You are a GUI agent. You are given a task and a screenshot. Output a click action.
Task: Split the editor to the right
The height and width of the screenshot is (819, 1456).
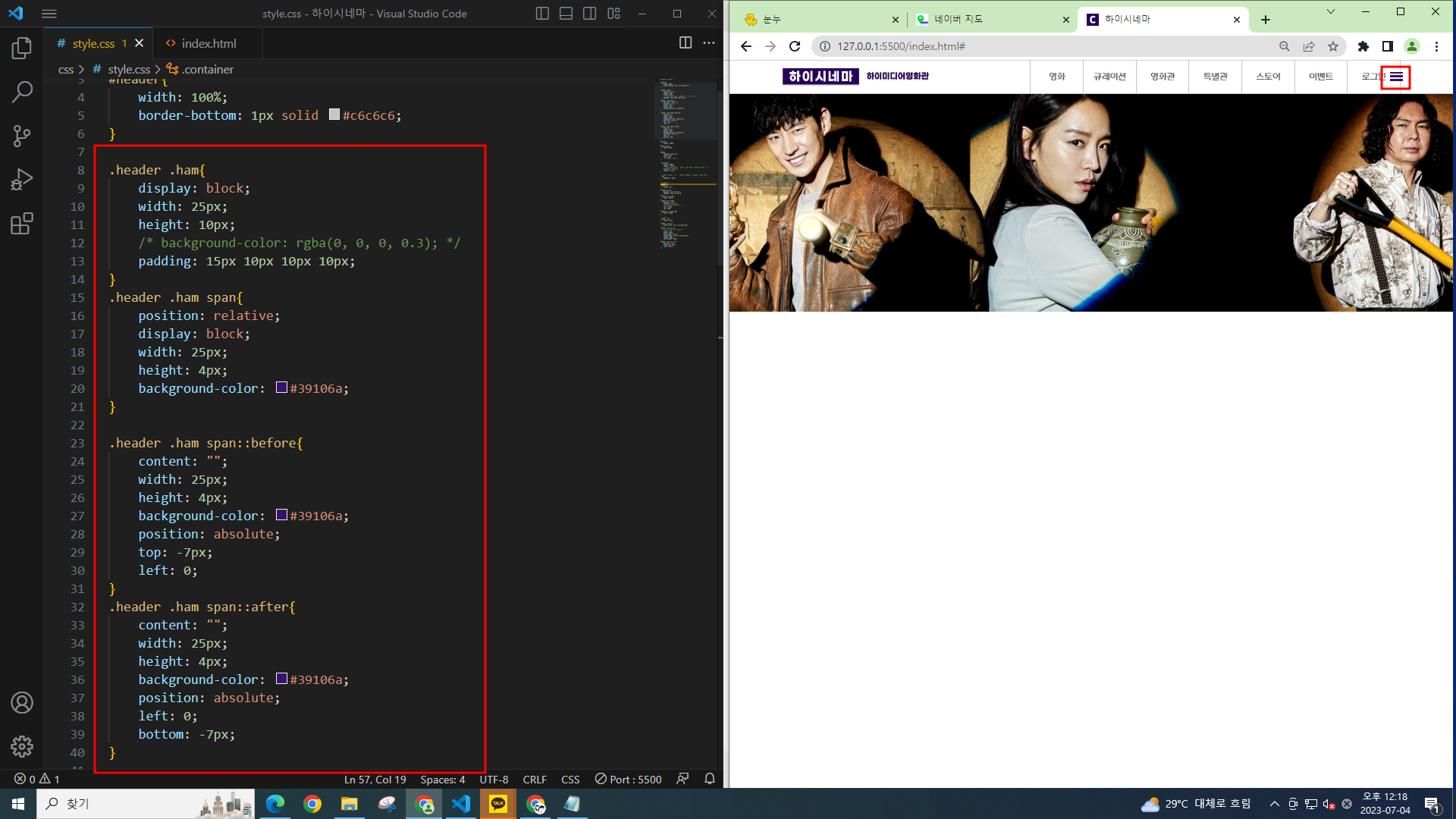(685, 43)
